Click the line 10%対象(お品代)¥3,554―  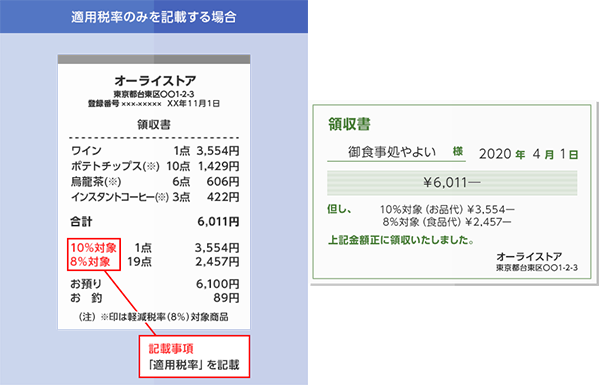[447, 209]
